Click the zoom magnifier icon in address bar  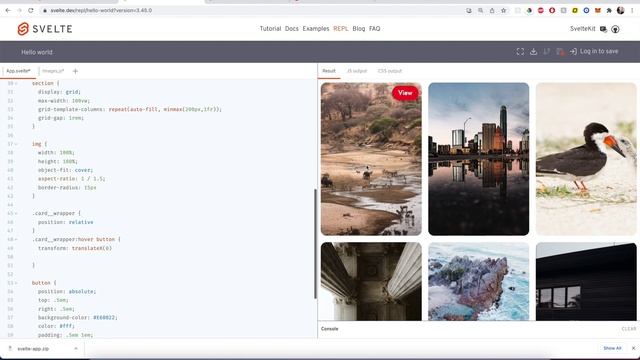(x=481, y=11)
